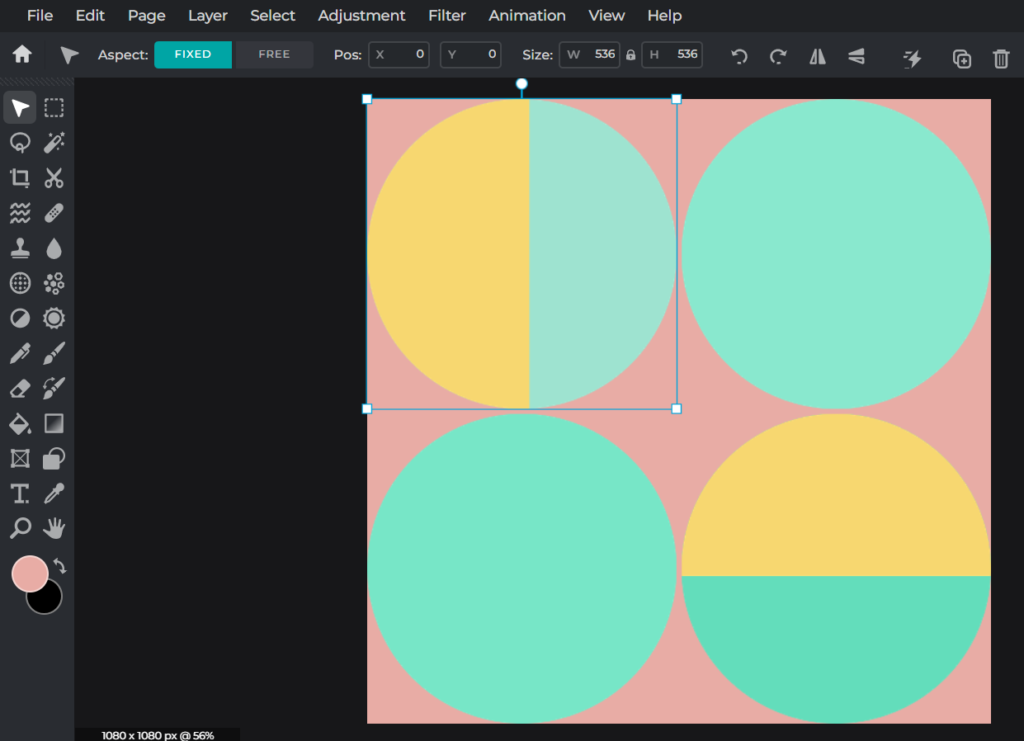Select the Heal tool bandage icon
This screenshot has width=1024, height=741.
click(x=53, y=212)
